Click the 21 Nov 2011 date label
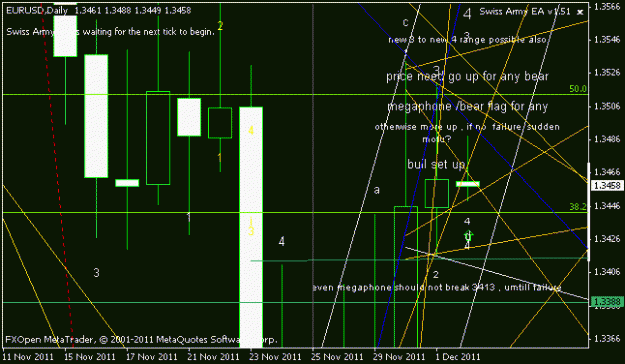This screenshot has width=625, height=364. [213, 356]
